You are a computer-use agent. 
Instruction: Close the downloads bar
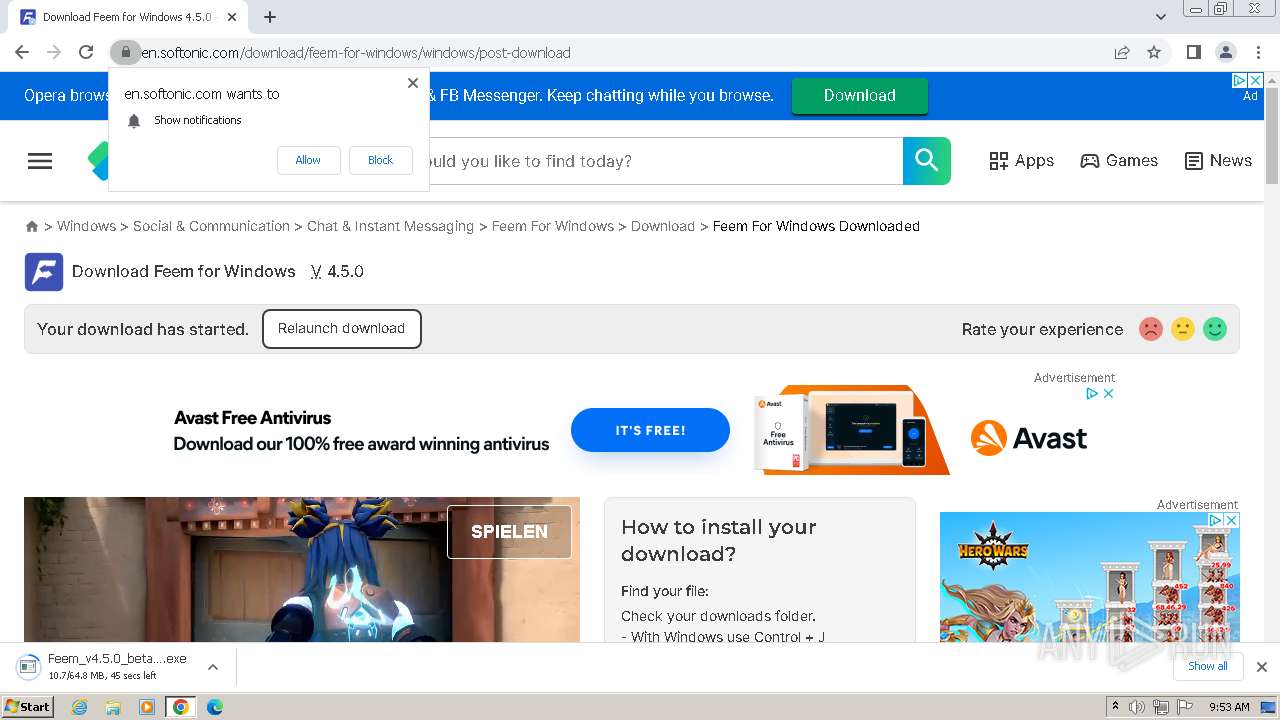(1262, 667)
